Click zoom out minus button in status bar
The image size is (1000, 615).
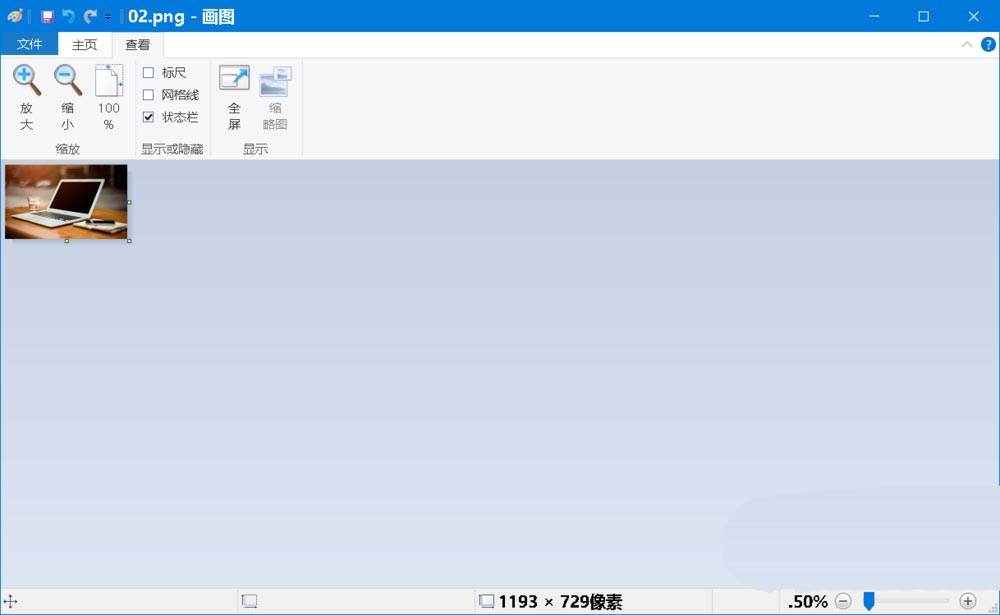(x=843, y=601)
